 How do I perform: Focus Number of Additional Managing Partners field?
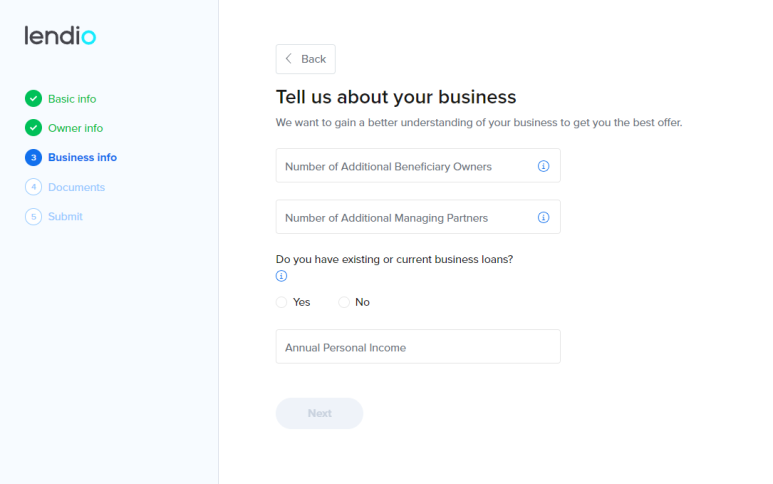[x=418, y=217]
